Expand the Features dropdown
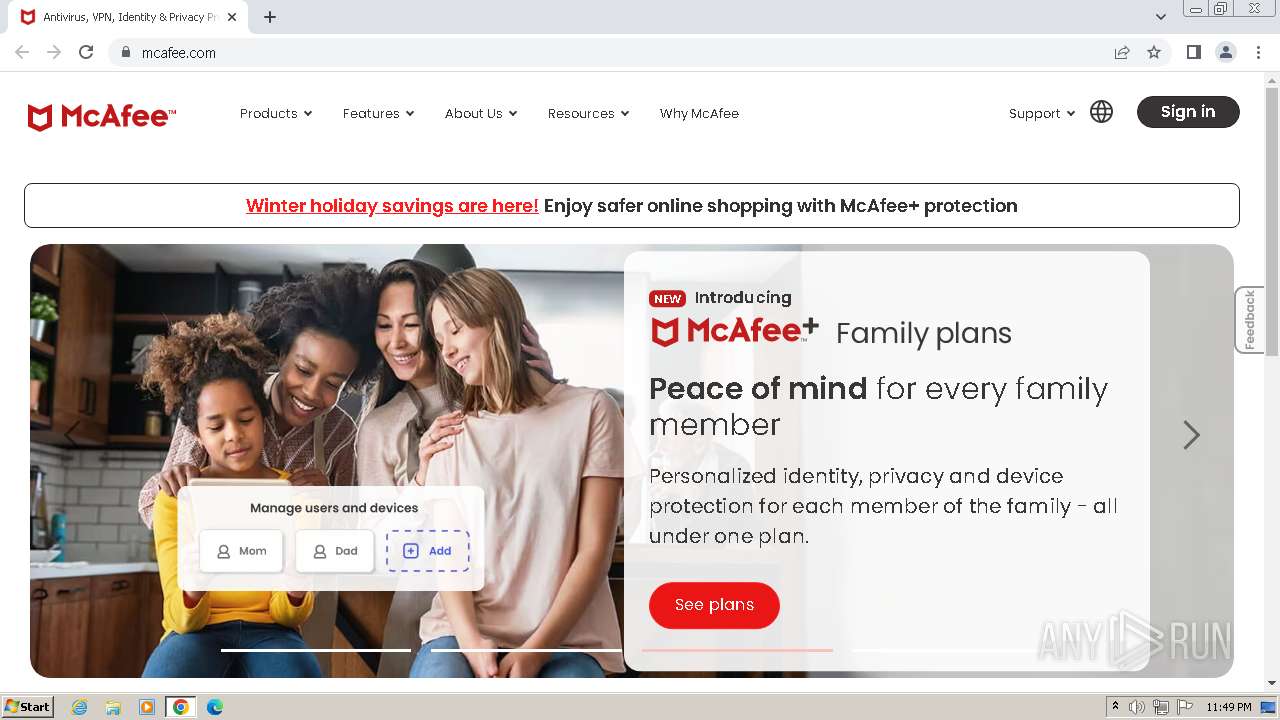The image size is (1280, 720). click(378, 114)
